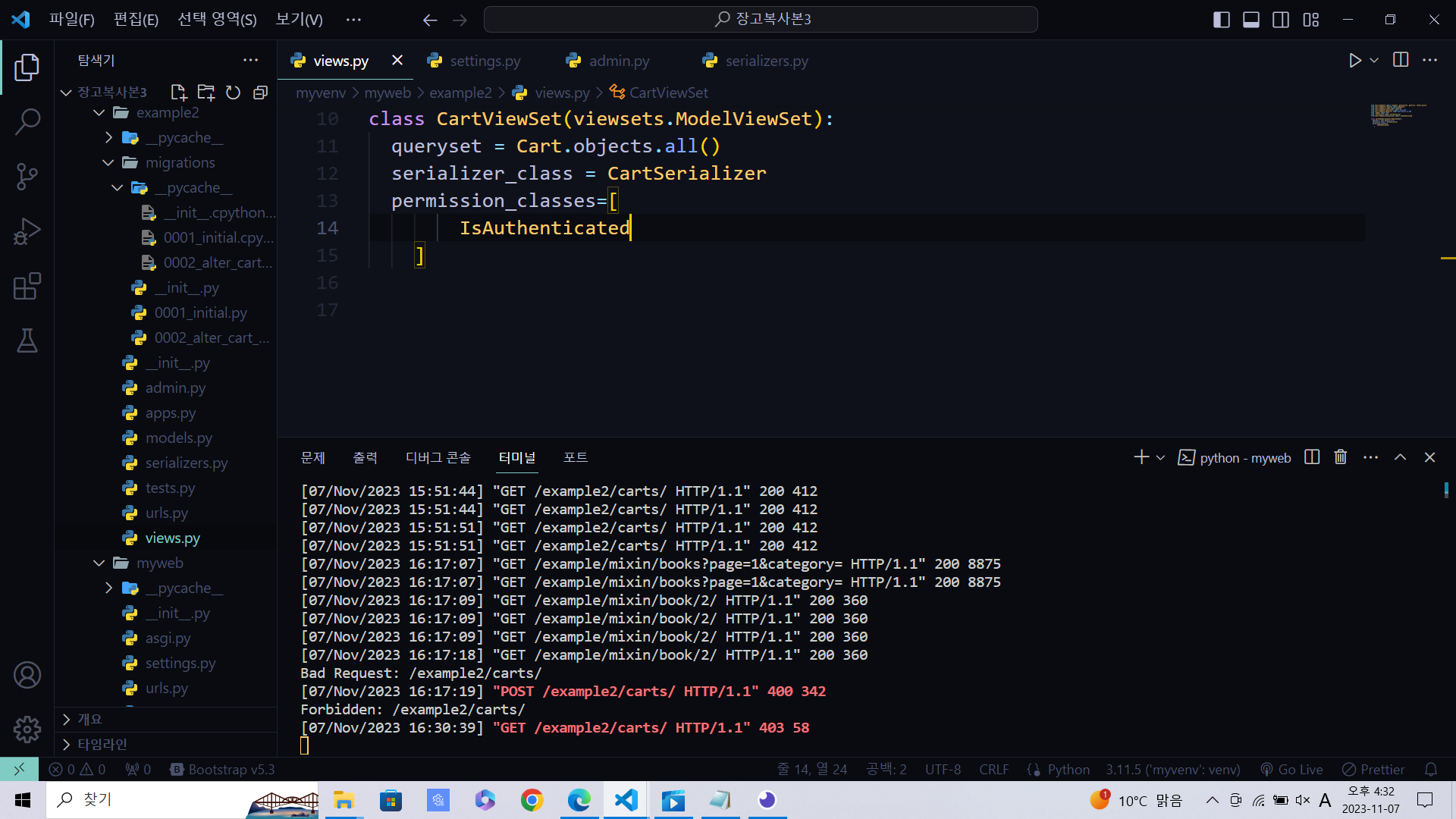The height and width of the screenshot is (819, 1456).
Task: Toggle primary side bar layout button
Action: (x=1221, y=20)
